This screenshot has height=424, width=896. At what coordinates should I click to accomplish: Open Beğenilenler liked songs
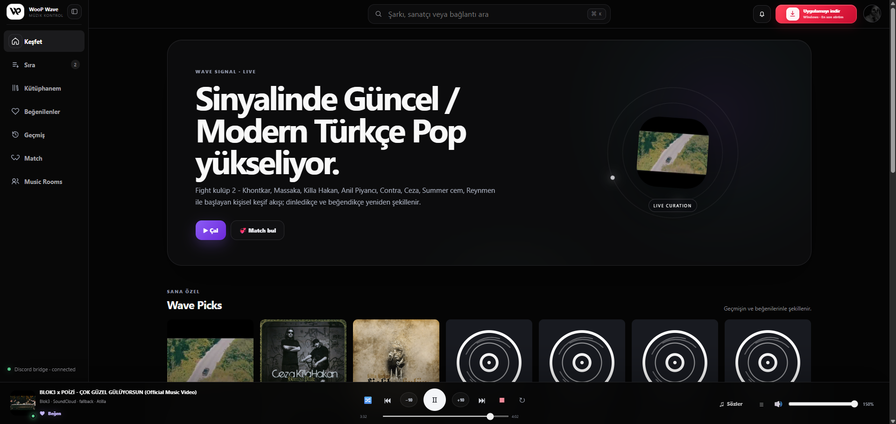click(44, 111)
